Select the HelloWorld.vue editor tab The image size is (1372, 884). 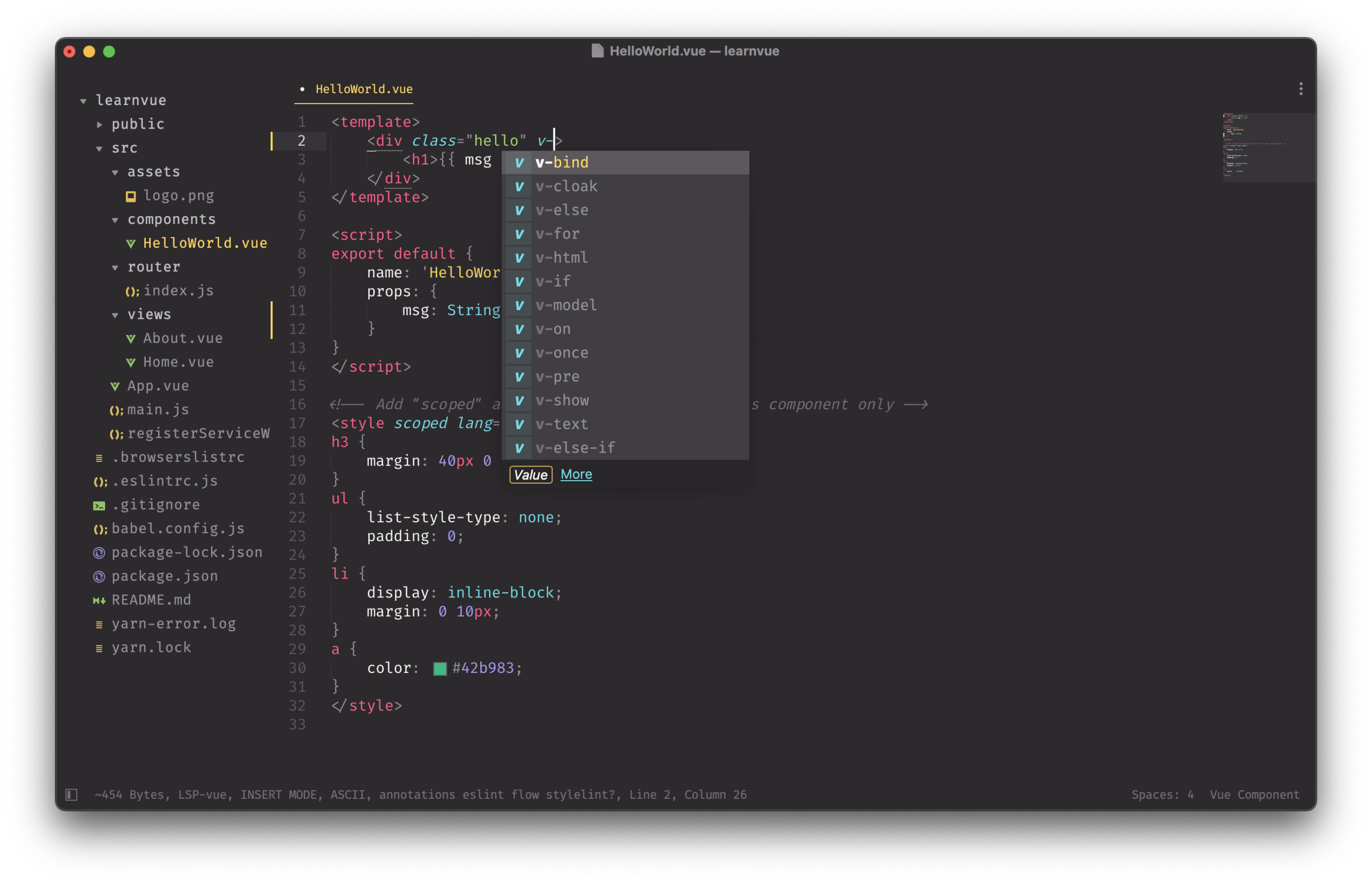click(x=364, y=89)
